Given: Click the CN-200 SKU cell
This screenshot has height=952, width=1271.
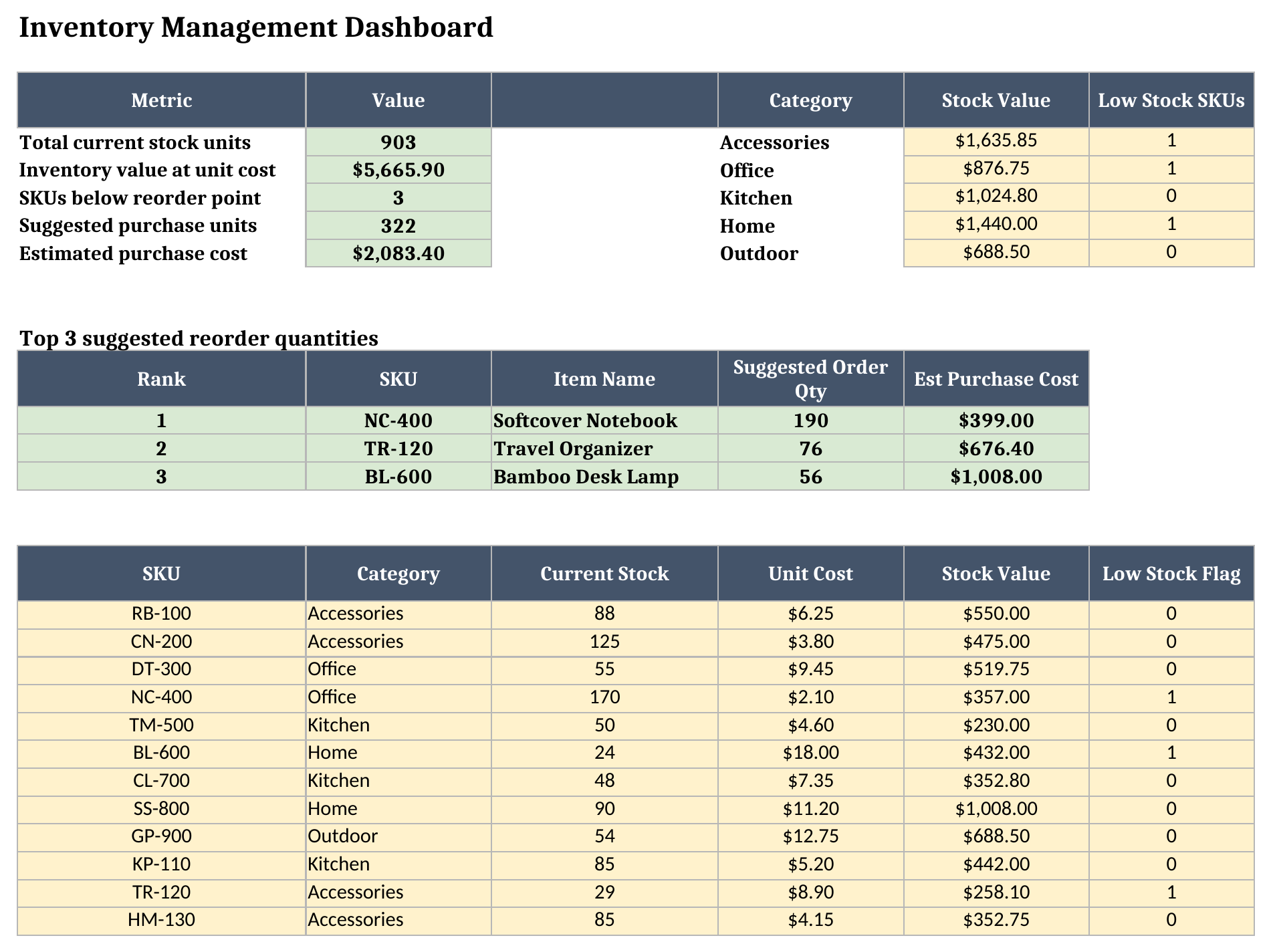Looking at the screenshot, I should (x=161, y=642).
